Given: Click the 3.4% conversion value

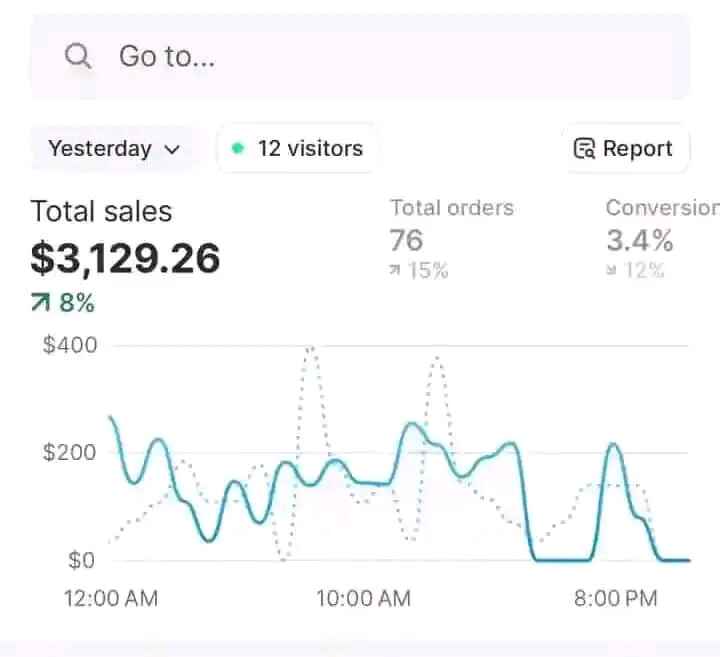Looking at the screenshot, I should [x=639, y=240].
